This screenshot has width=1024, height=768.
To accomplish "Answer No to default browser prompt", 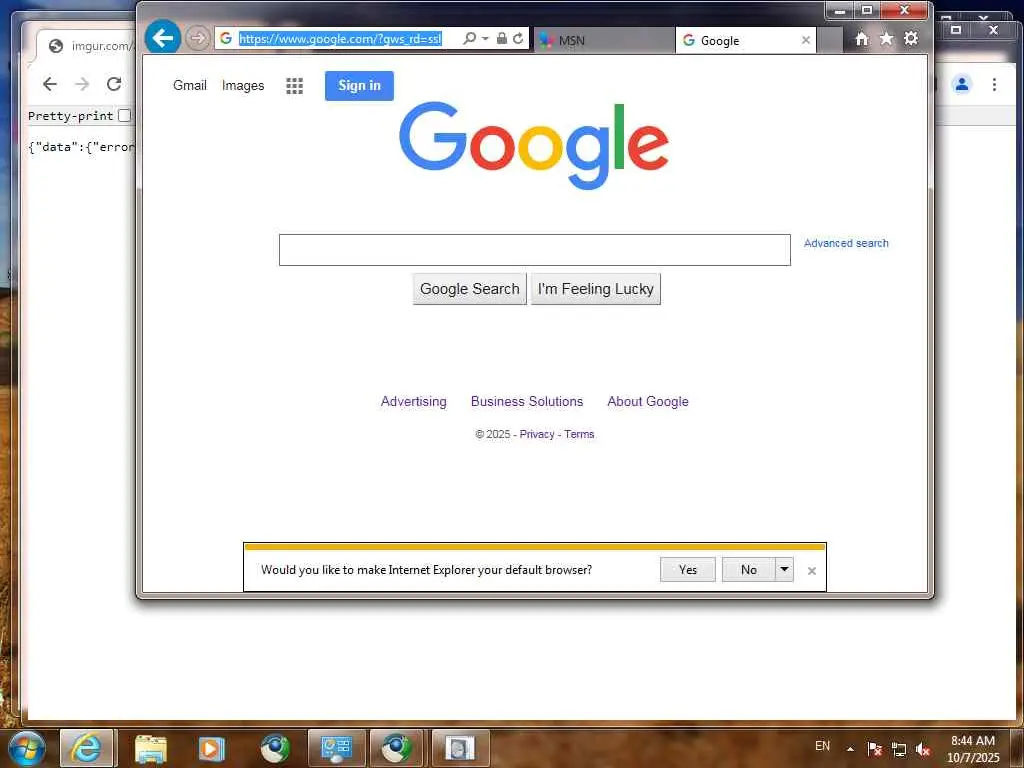I will (x=748, y=569).
